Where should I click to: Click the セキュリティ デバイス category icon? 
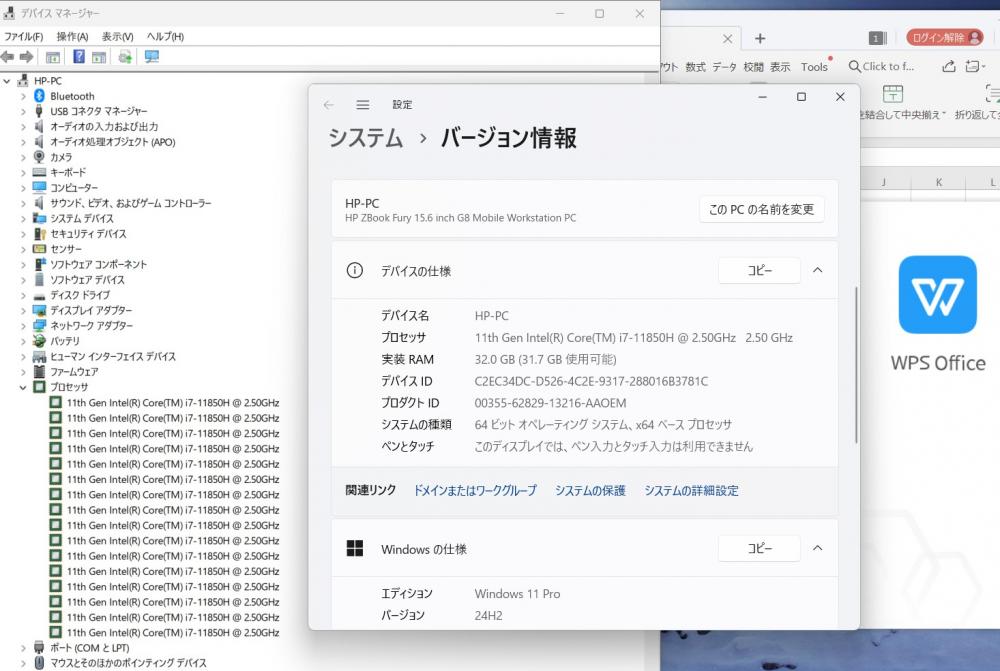coord(39,233)
